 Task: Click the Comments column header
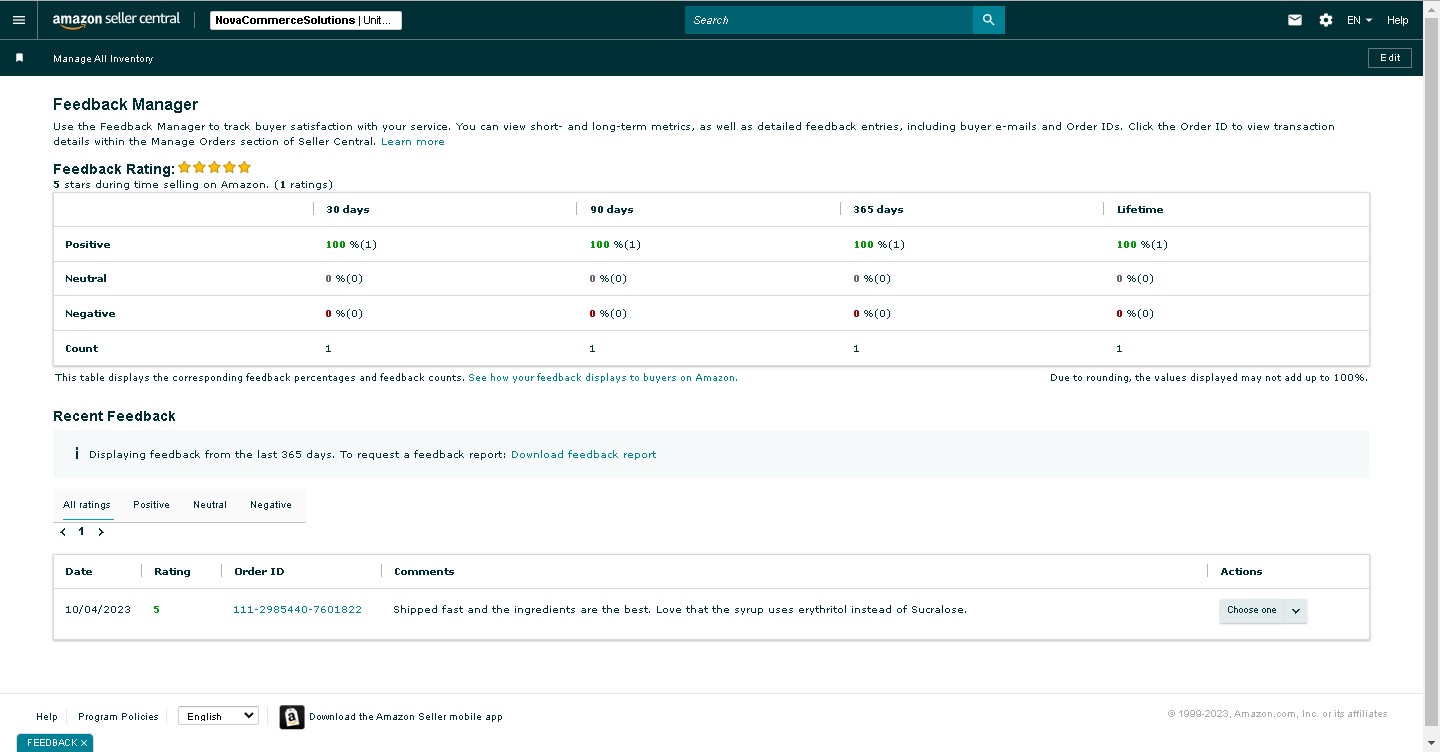pyautogui.click(x=424, y=572)
